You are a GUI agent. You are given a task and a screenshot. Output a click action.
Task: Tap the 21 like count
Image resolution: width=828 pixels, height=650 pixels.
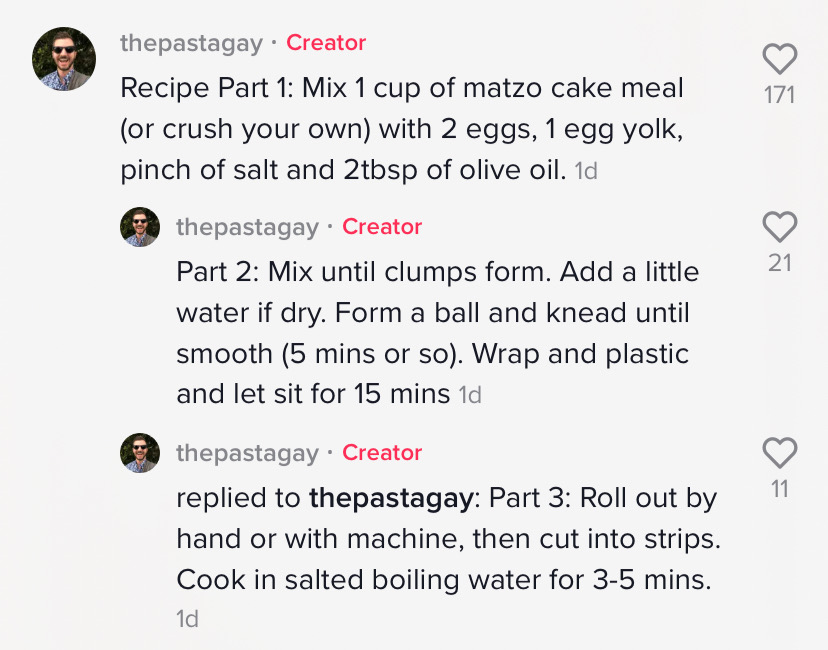coord(779,264)
